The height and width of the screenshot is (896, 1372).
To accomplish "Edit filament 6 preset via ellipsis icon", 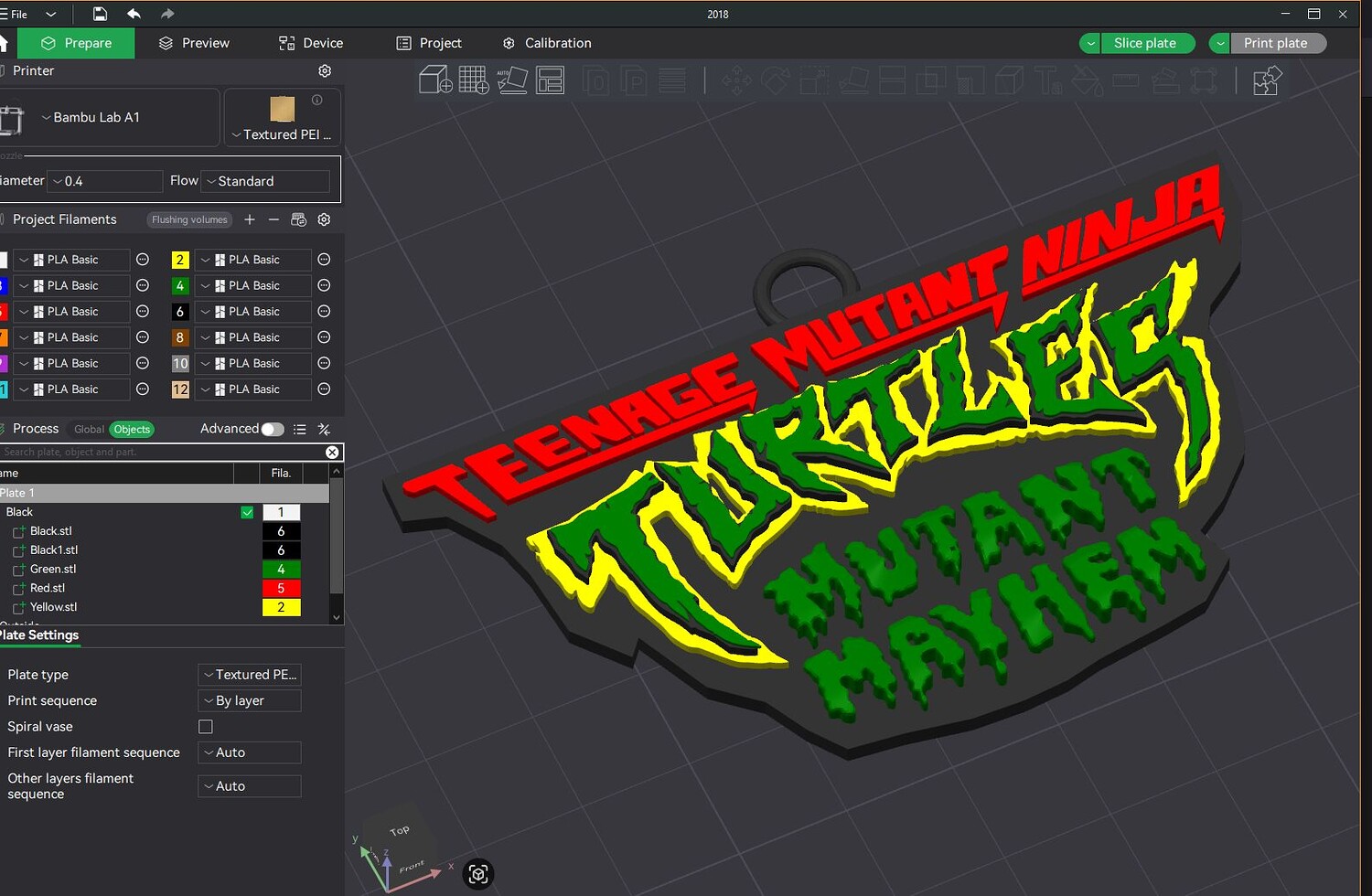I will tap(324, 312).
